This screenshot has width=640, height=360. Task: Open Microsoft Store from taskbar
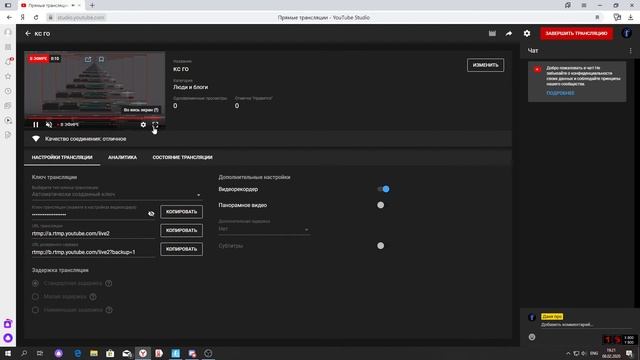(x=110, y=353)
